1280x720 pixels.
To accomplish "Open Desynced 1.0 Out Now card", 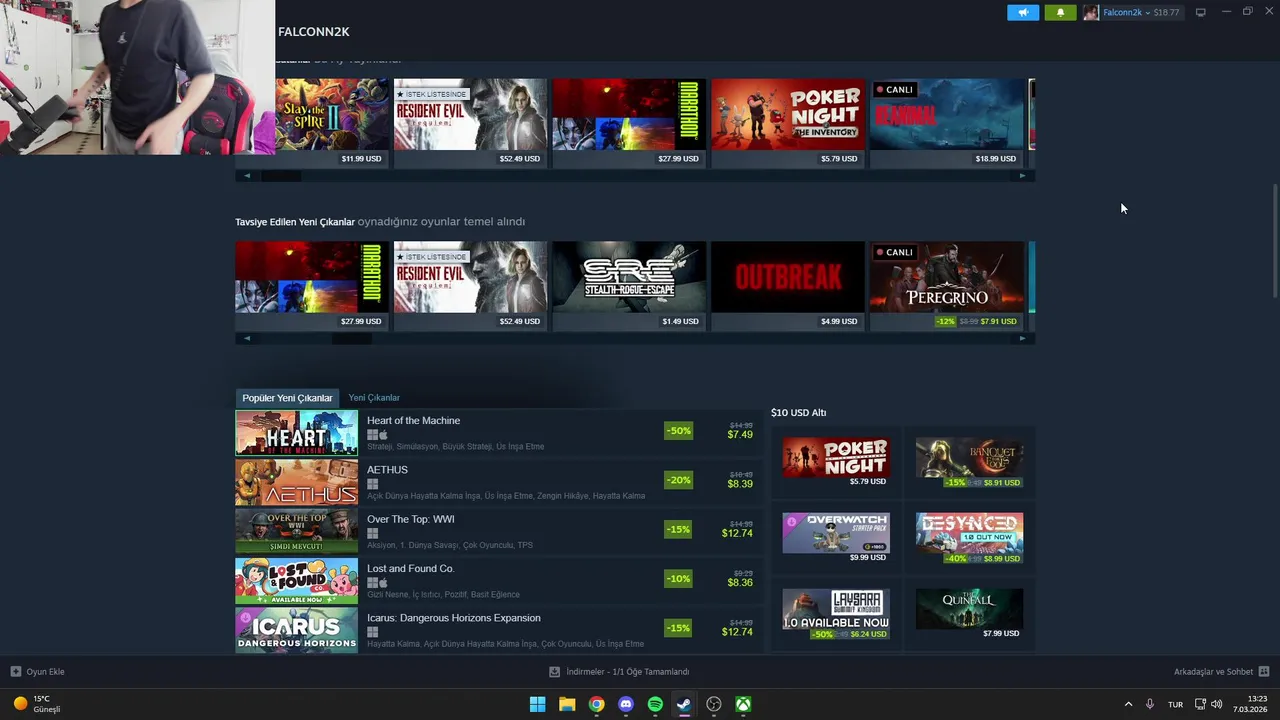I will tap(969, 538).
